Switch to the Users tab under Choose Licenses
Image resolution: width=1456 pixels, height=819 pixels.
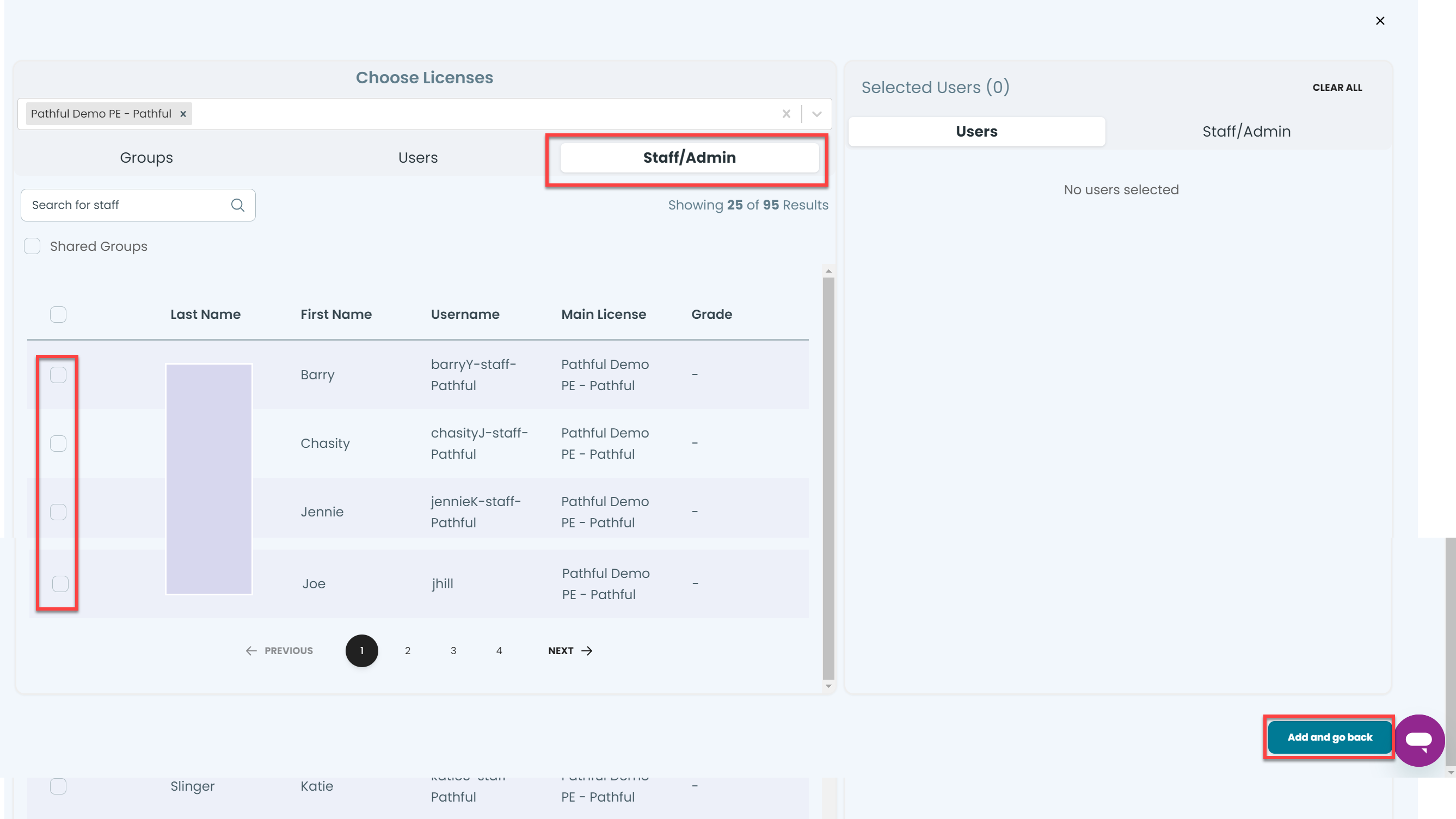[x=417, y=158]
